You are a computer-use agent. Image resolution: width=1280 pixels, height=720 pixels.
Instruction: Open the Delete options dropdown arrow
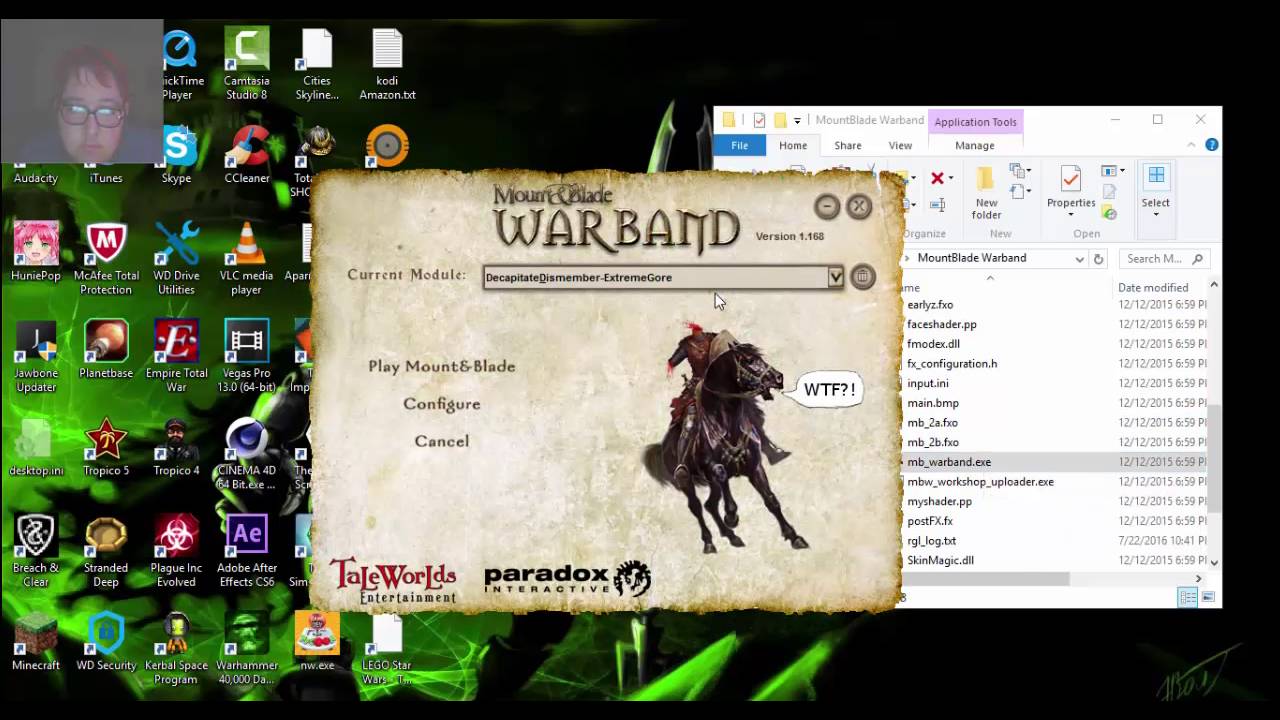(x=950, y=178)
